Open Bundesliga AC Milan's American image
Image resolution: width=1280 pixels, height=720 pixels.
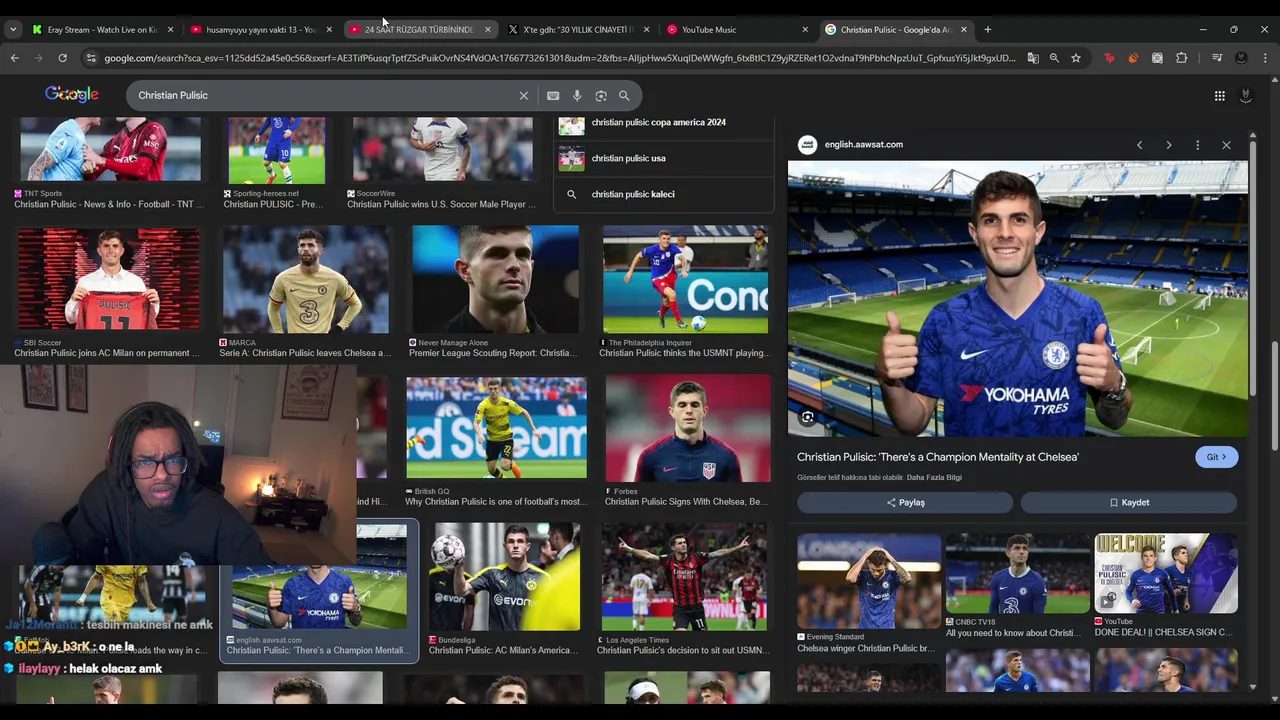505,577
